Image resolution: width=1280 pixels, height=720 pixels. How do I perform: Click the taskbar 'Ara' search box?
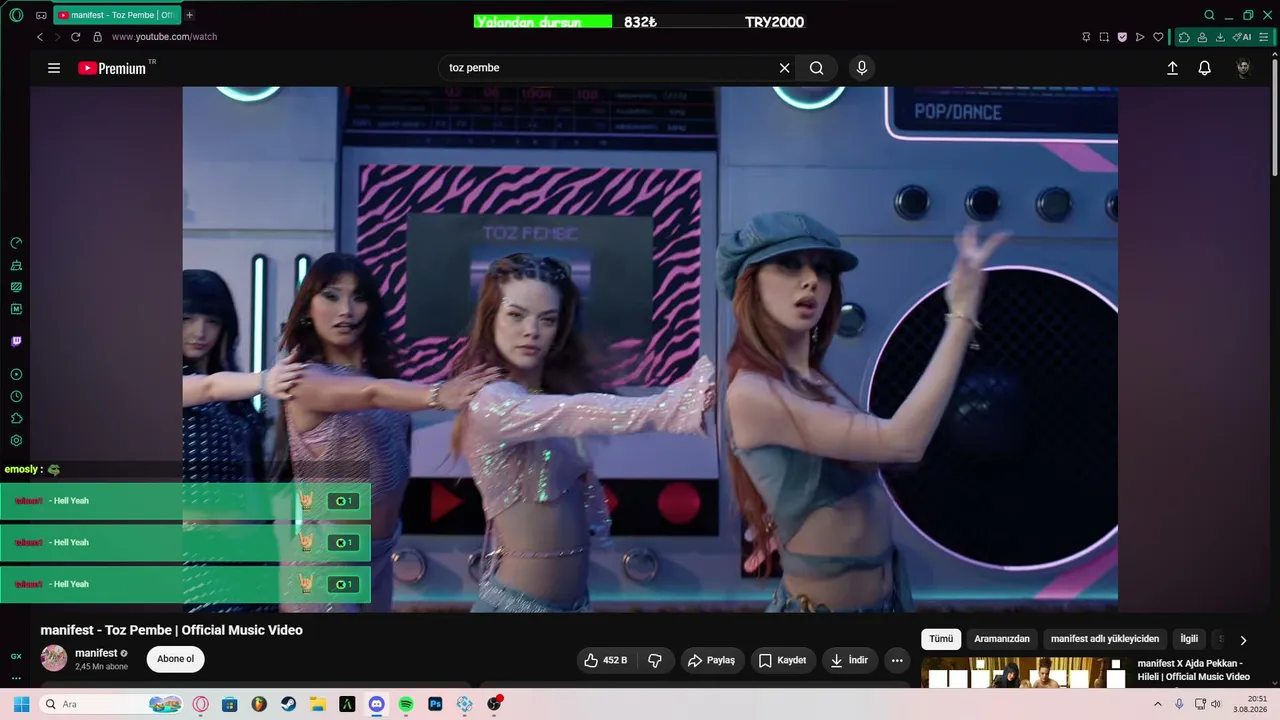[111, 704]
